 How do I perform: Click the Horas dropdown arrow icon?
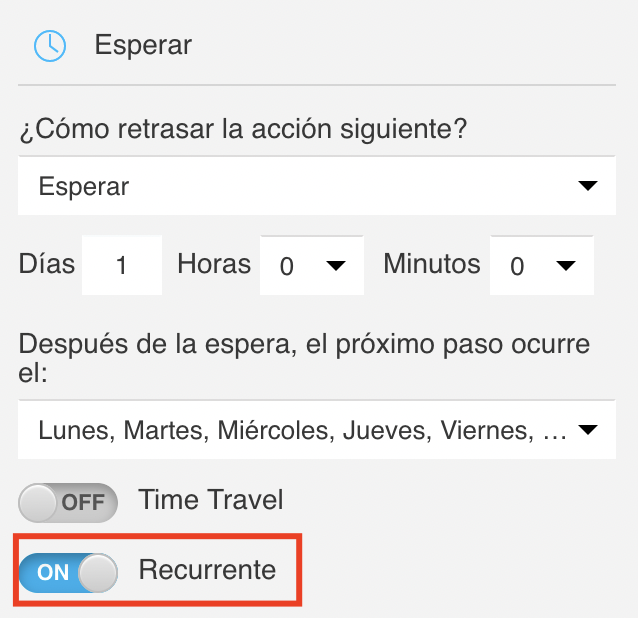[336, 266]
